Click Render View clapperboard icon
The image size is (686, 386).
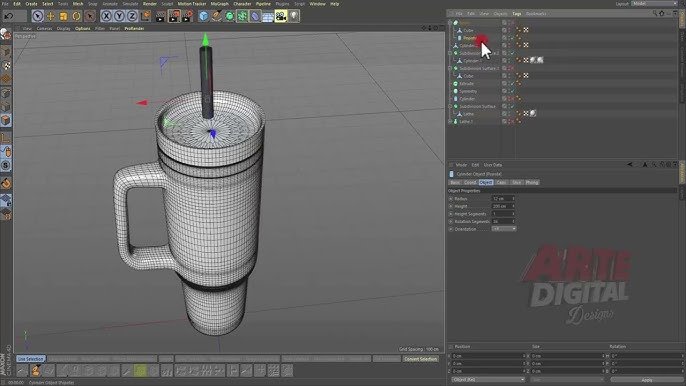(x=161, y=17)
